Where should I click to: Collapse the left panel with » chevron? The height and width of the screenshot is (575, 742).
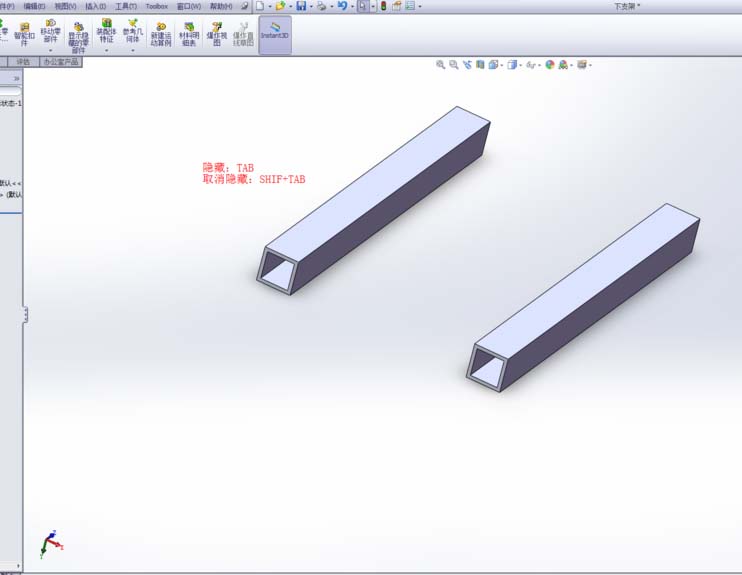[17, 79]
